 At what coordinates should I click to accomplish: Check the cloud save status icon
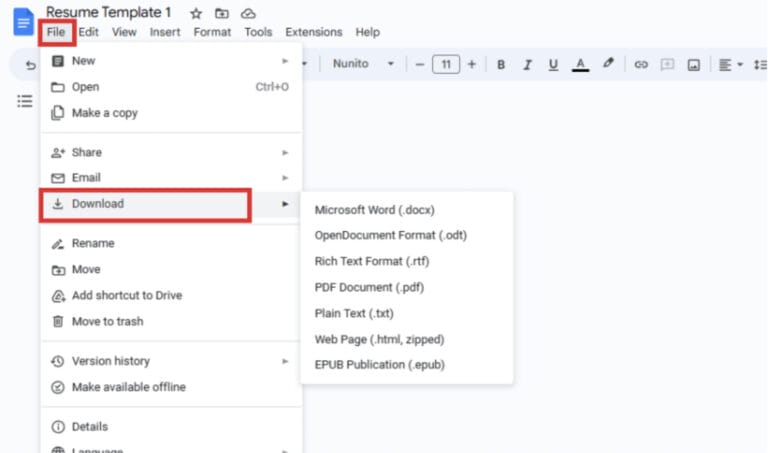tap(248, 14)
